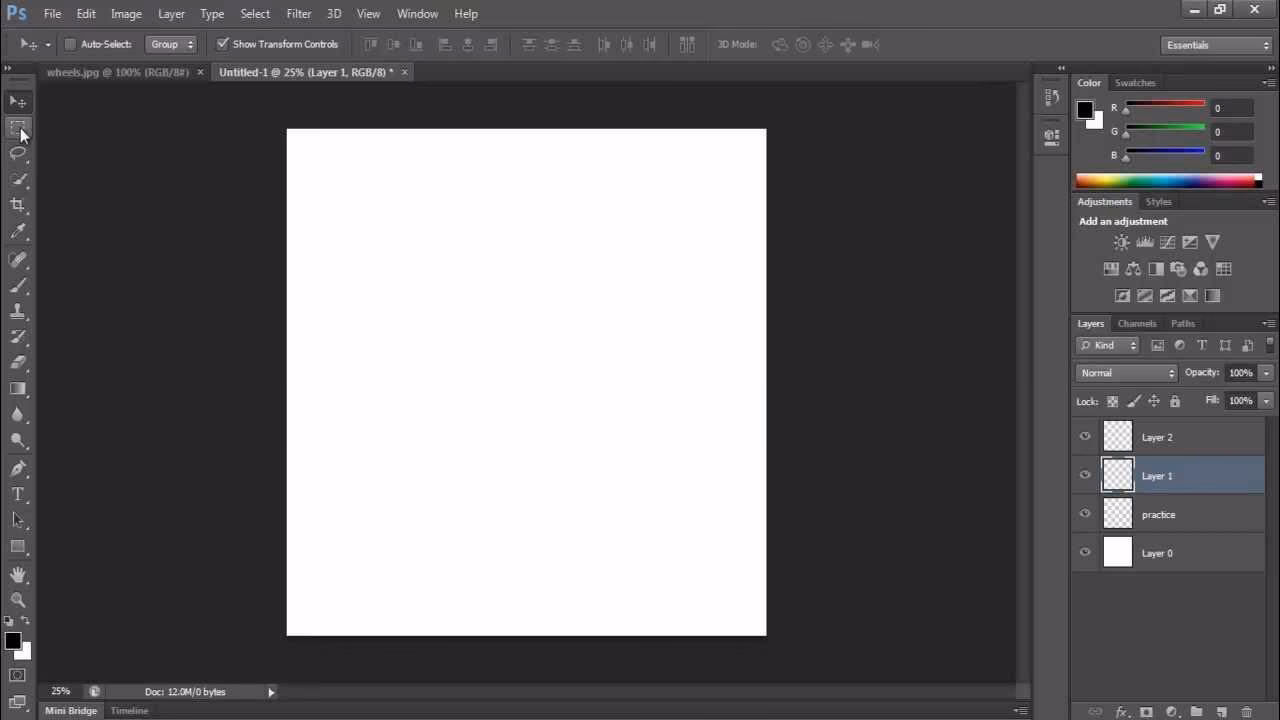Enable the Auto-Select checkbox

tap(70, 44)
